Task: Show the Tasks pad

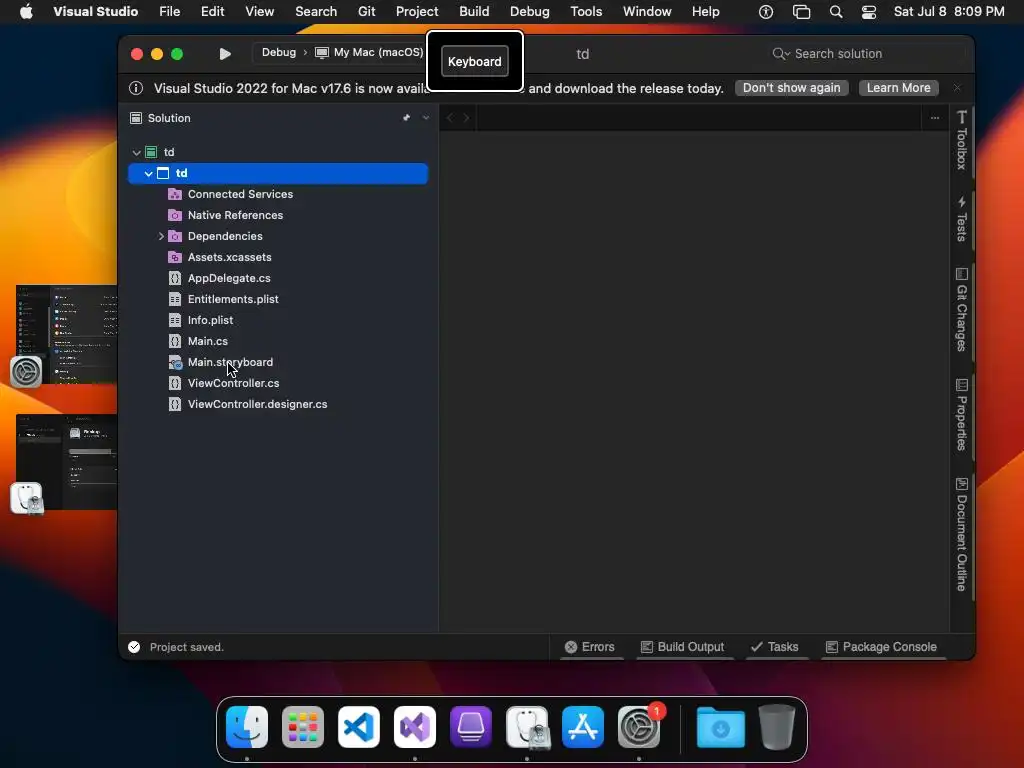Action: [x=775, y=647]
